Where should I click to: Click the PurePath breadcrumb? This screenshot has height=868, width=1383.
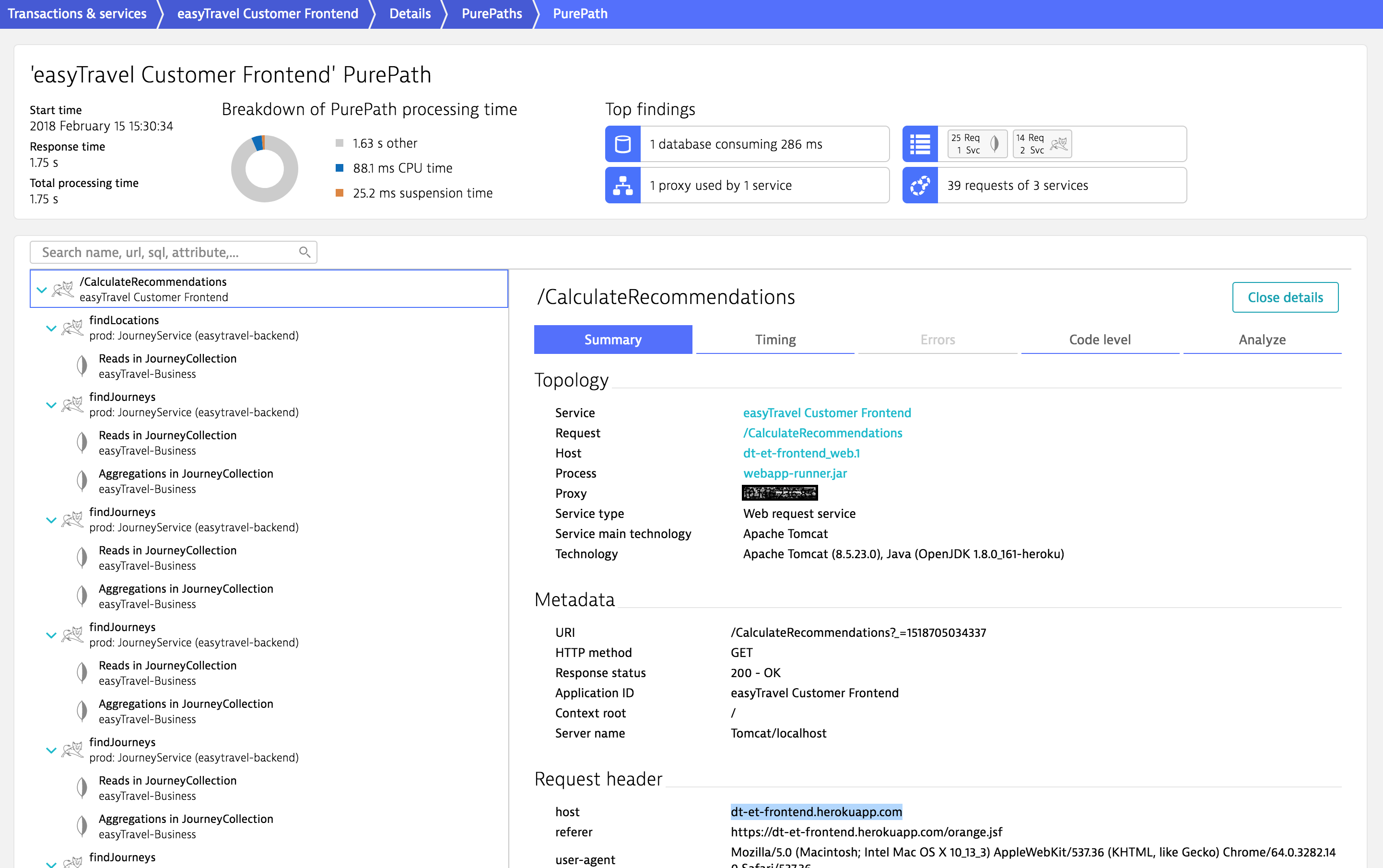580,14
